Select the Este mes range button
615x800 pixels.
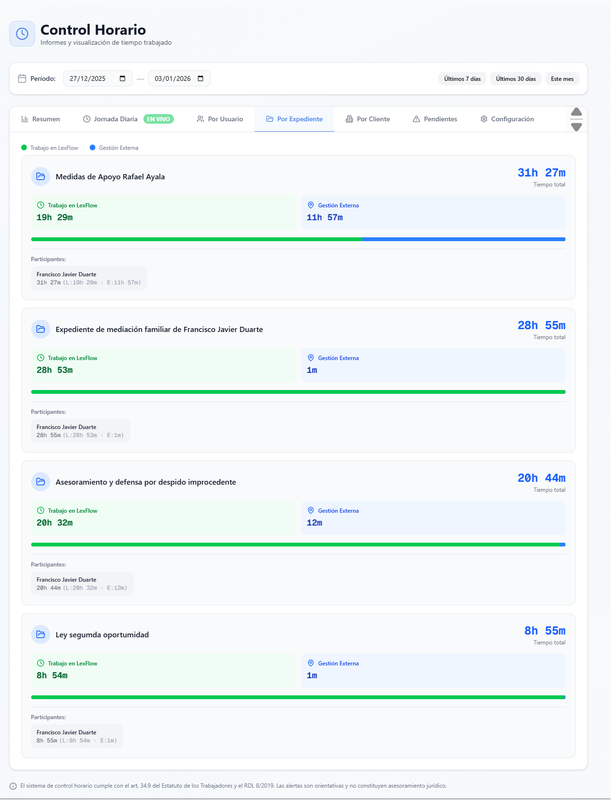coord(562,79)
